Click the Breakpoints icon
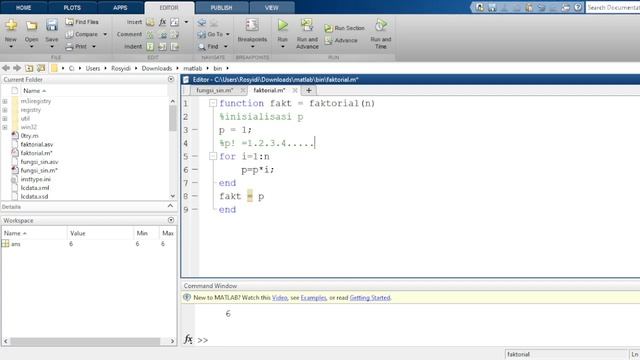The height and width of the screenshot is (360, 640). pyautogui.click(x=252, y=25)
